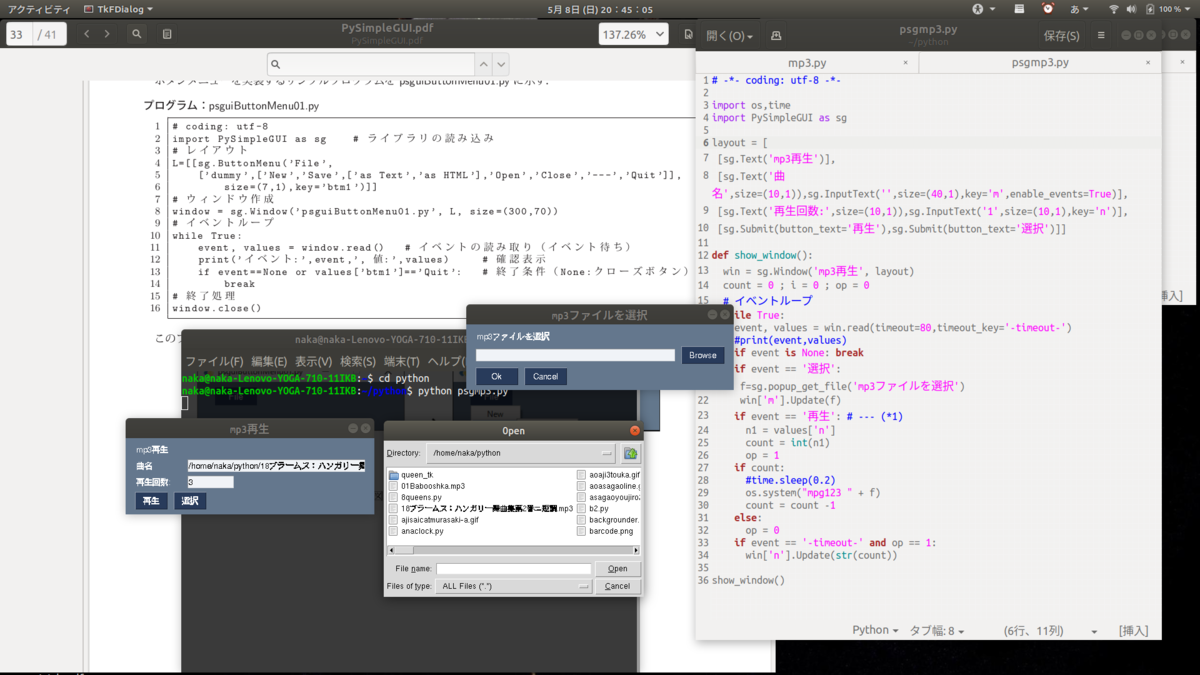Click the find-next down arrow in search bar
Image resolution: width=1200 pixels, height=675 pixels.
tap(501, 63)
